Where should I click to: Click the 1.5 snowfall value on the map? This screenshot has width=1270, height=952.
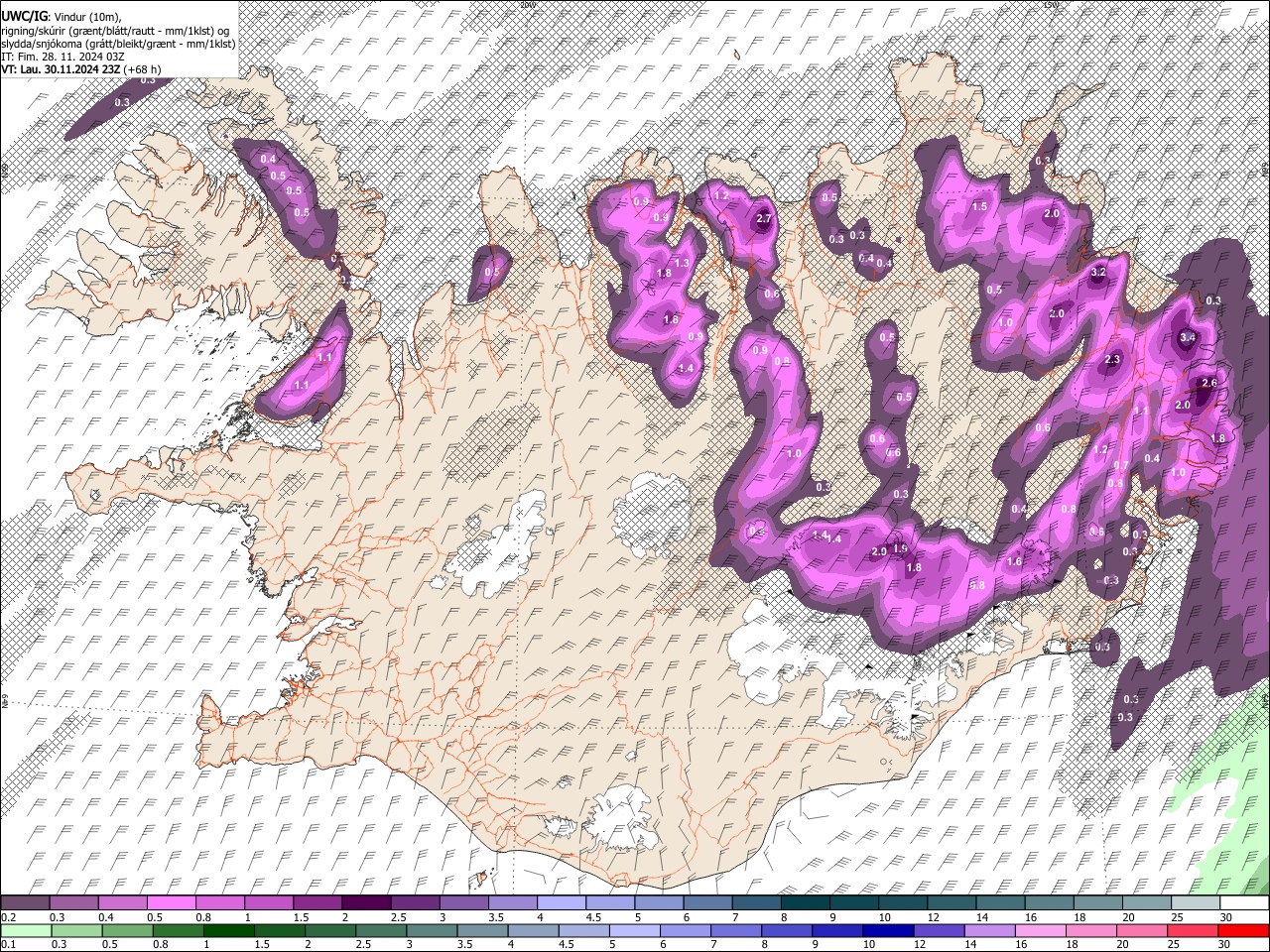[979, 206]
